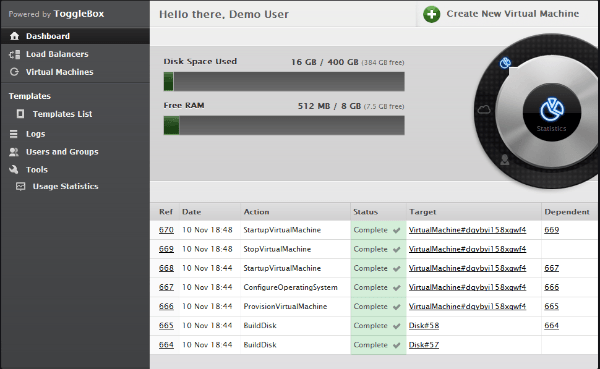Click the Tools wrench icon
This screenshot has width=600, height=369.
(x=14, y=170)
